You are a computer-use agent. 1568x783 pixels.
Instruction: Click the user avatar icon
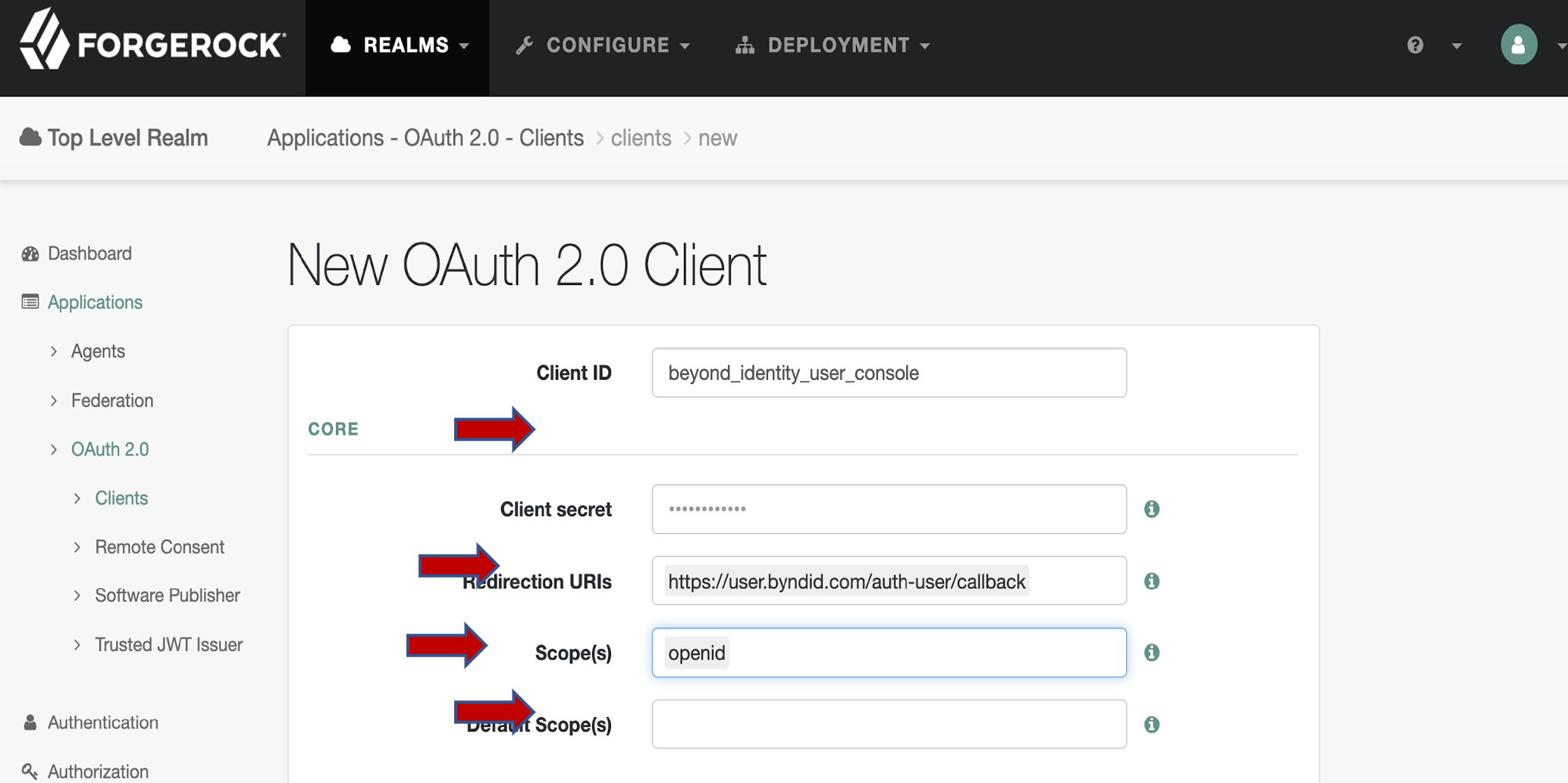pyautogui.click(x=1518, y=45)
